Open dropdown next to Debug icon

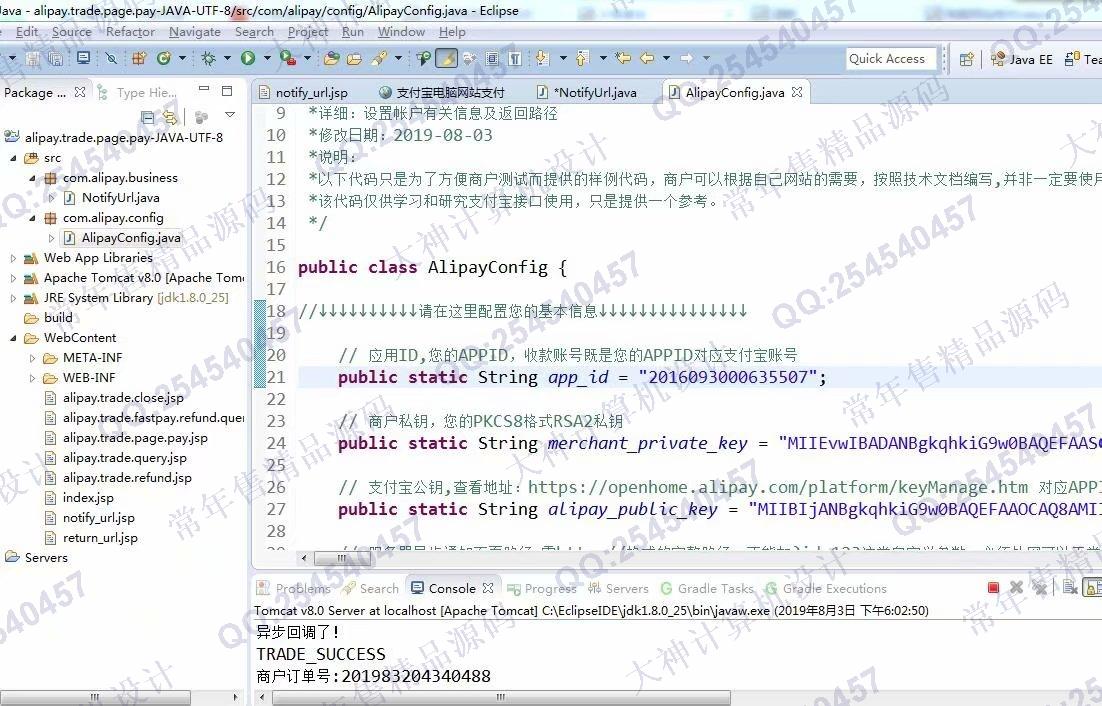pyautogui.click(x=227, y=58)
